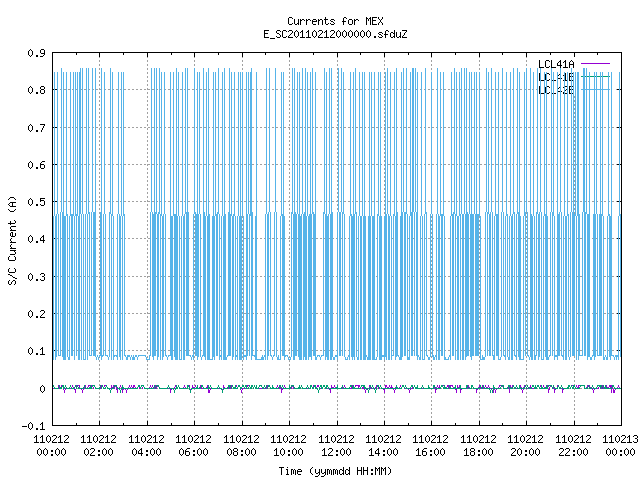Click the 110212 06:00 time tick label
The image size is (640, 480).
(194, 446)
